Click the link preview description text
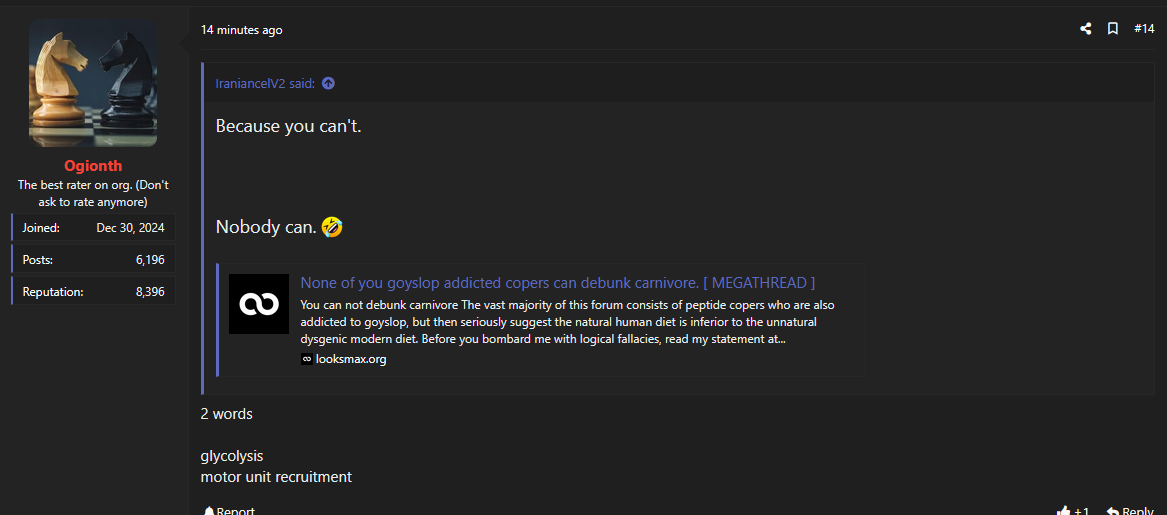Screen dimensions: 1167x515 pyautogui.click(x=567, y=321)
